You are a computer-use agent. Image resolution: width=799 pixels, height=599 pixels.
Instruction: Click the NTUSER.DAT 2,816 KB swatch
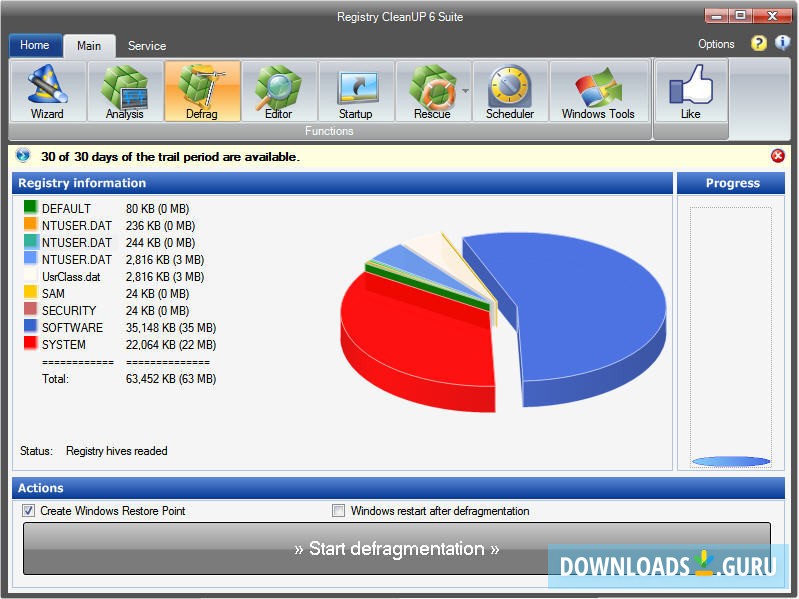tap(31, 258)
